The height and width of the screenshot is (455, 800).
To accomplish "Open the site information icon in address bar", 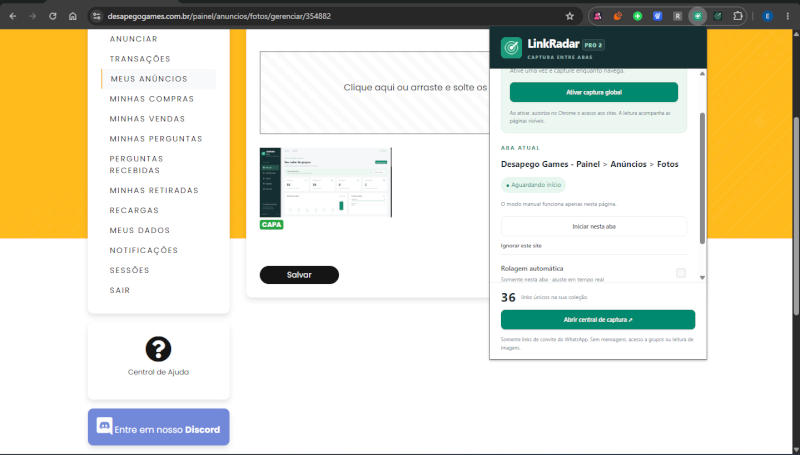I will coord(96,16).
